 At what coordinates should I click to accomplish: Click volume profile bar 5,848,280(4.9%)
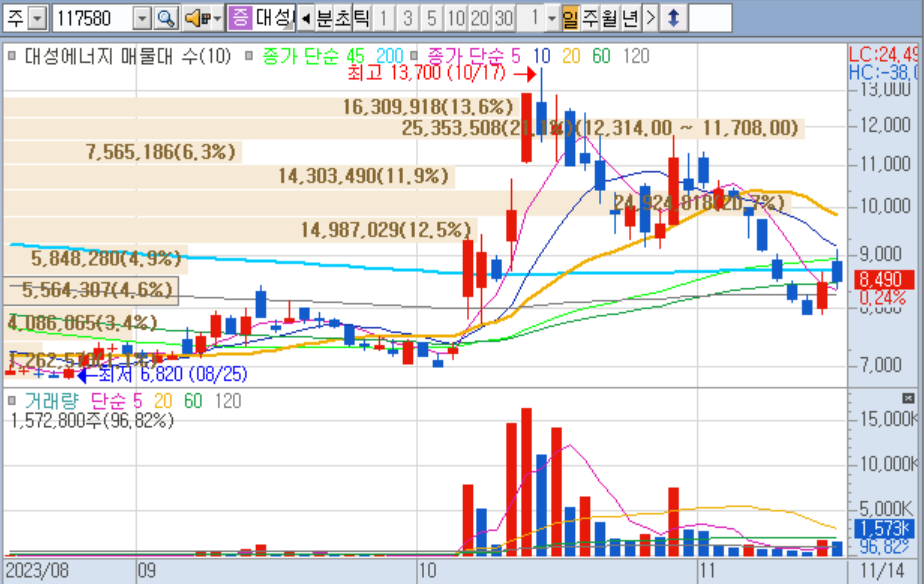95,259
